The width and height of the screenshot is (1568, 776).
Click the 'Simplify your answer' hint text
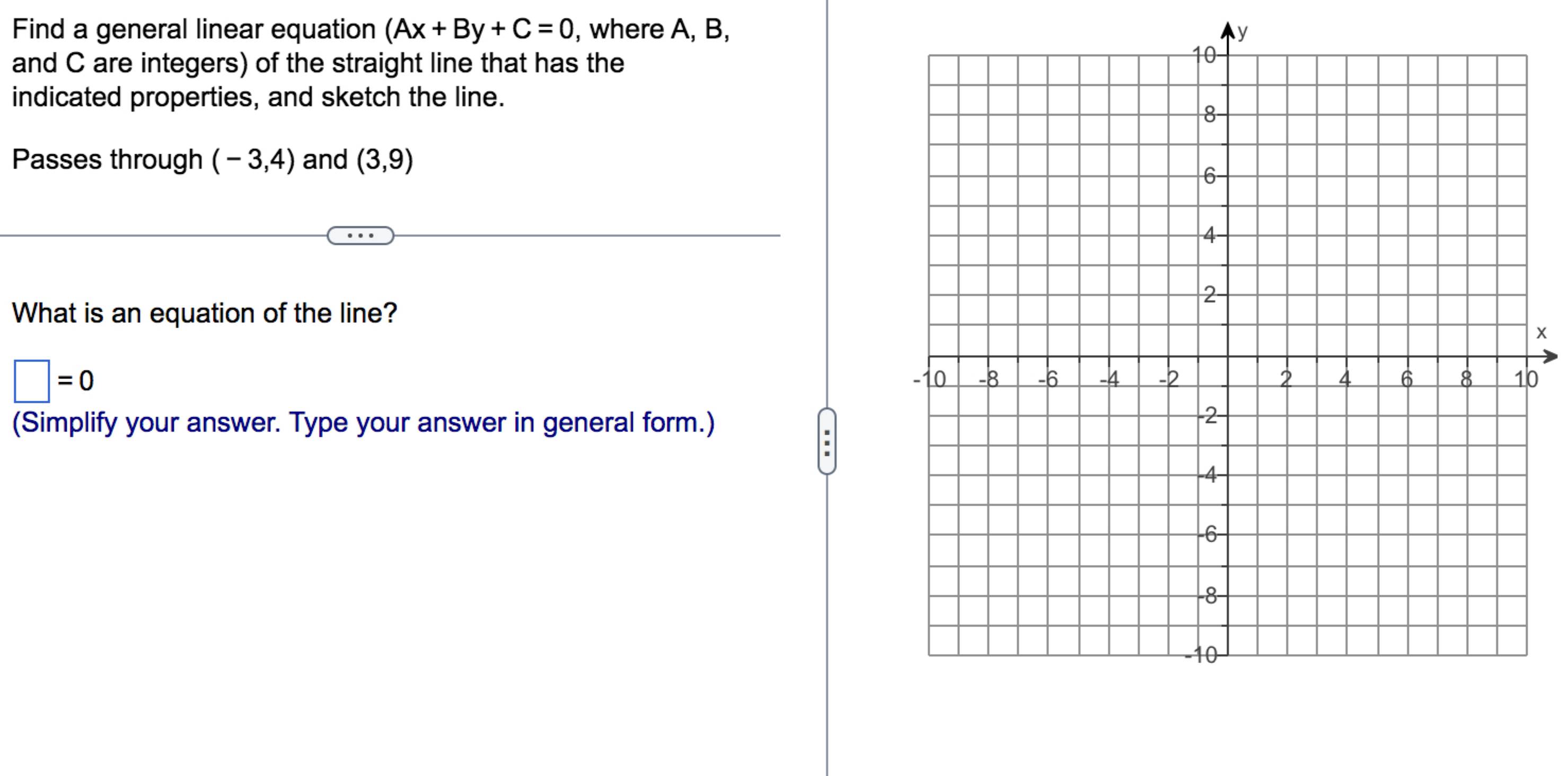(364, 422)
